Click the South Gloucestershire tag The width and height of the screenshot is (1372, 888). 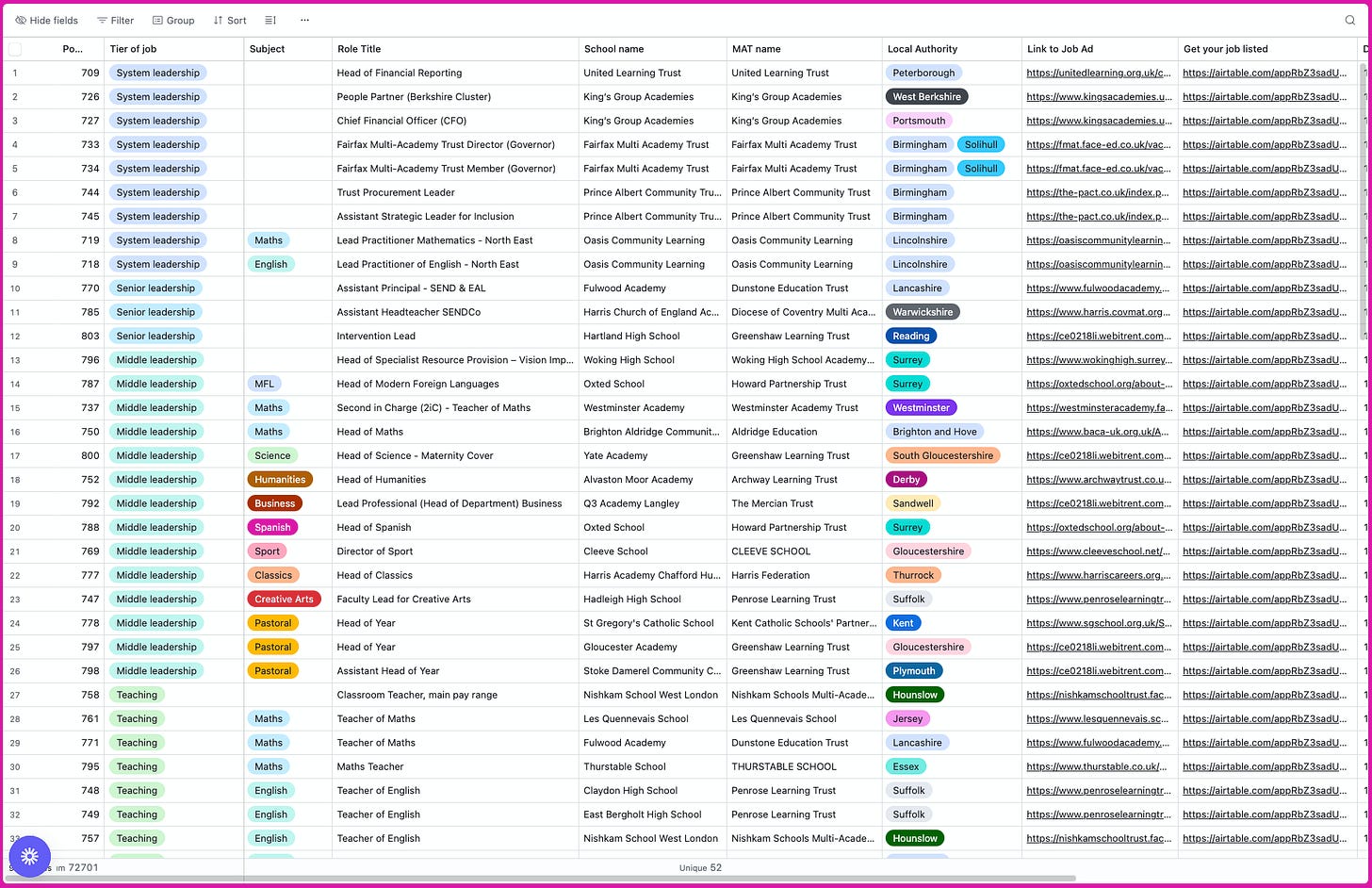tap(942, 455)
